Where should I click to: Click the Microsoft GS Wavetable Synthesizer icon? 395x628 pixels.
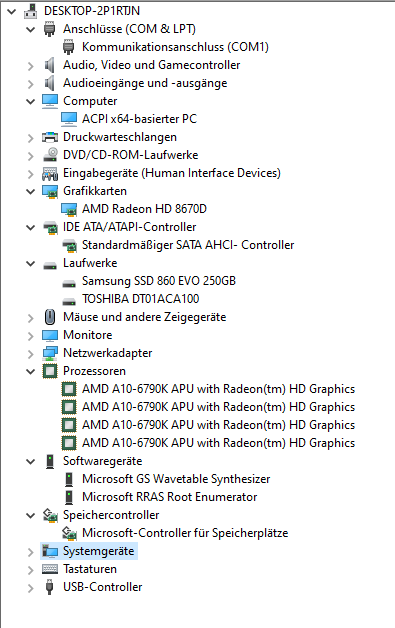[69, 479]
